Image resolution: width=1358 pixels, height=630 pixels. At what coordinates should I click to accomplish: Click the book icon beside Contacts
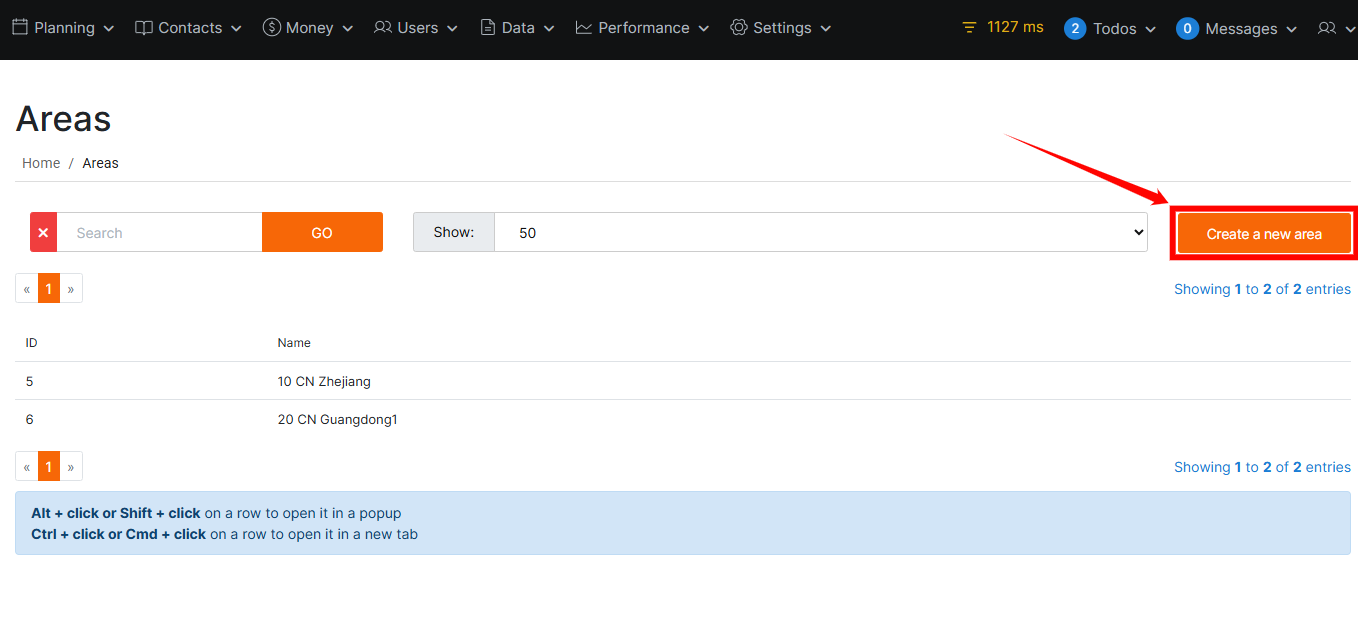(x=144, y=28)
